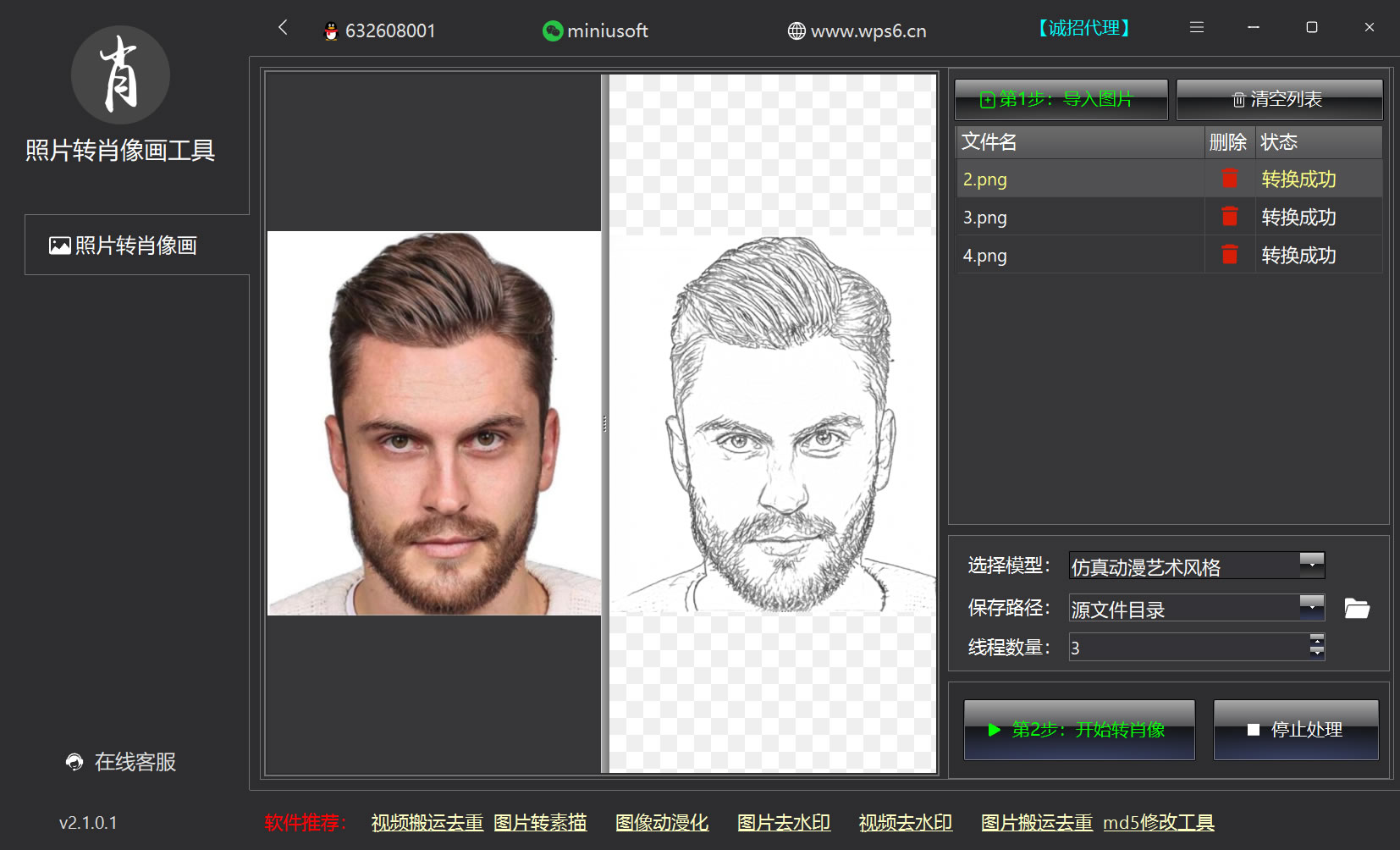1400x850 pixels.
Task: Open the www.wps6.cn website link
Action: tap(857, 31)
